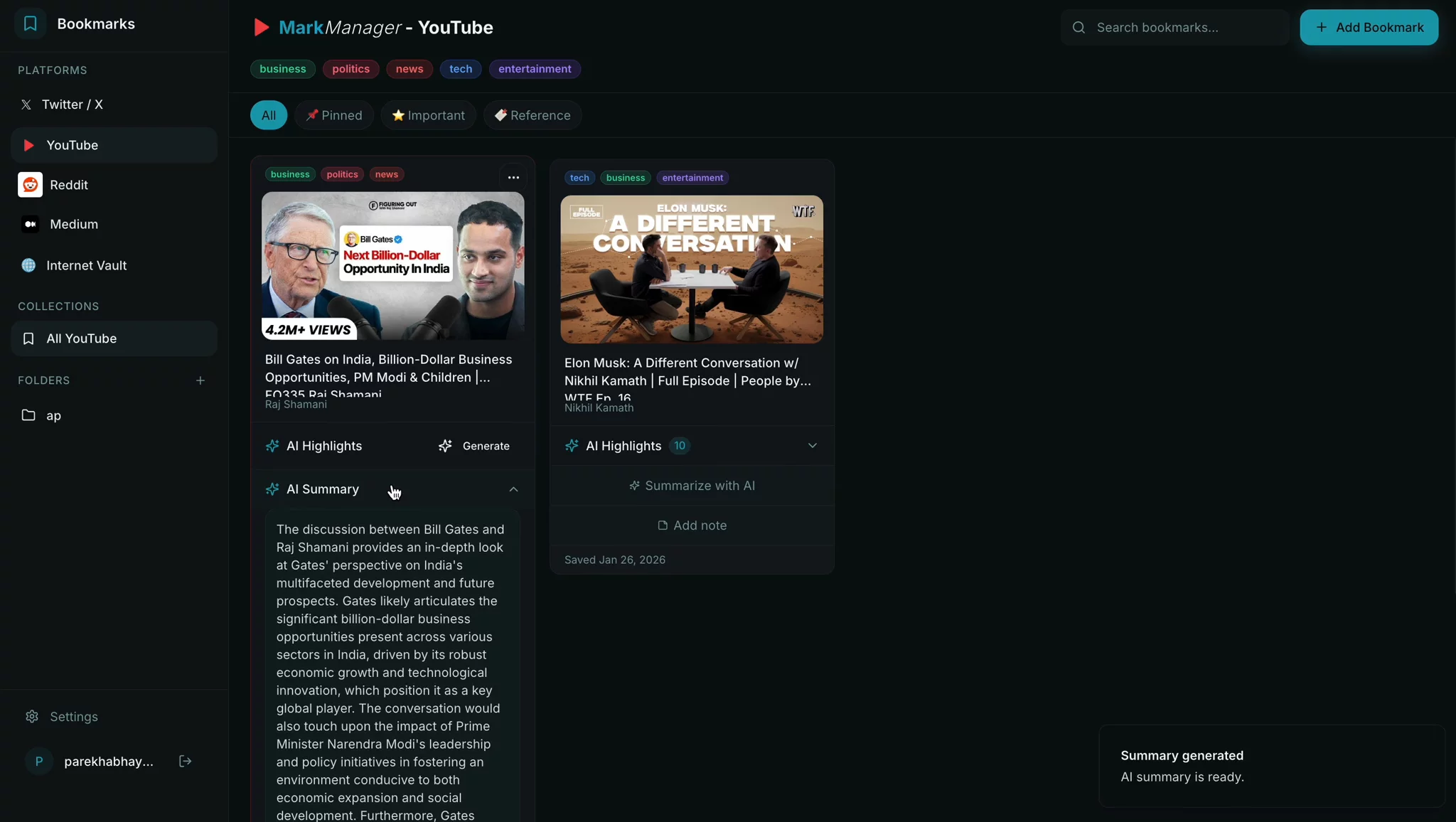The height and width of the screenshot is (822, 1456).
Task: Click the Bookmarks logo icon in sidebar
Action: pos(30,23)
